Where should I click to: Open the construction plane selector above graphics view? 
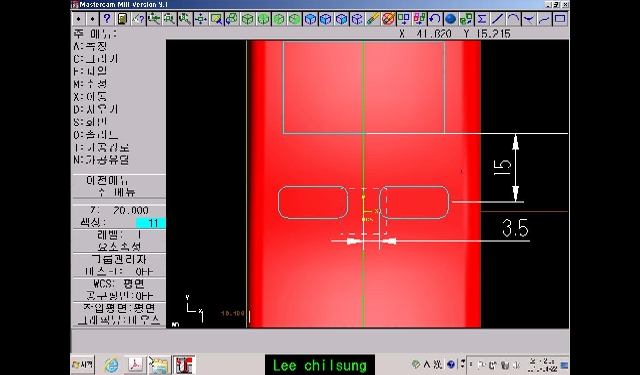[x=119, y=308]
